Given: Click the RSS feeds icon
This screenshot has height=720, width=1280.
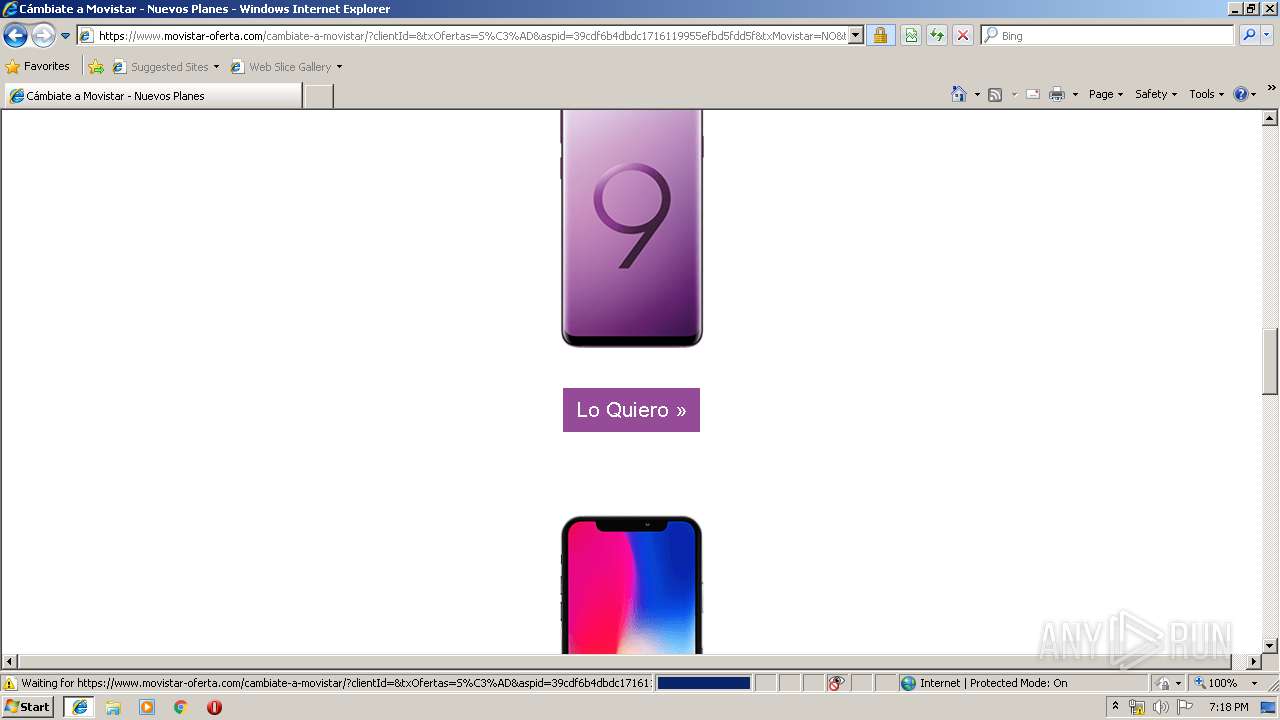Looking at the screenshot, I should tap(995, 94).
